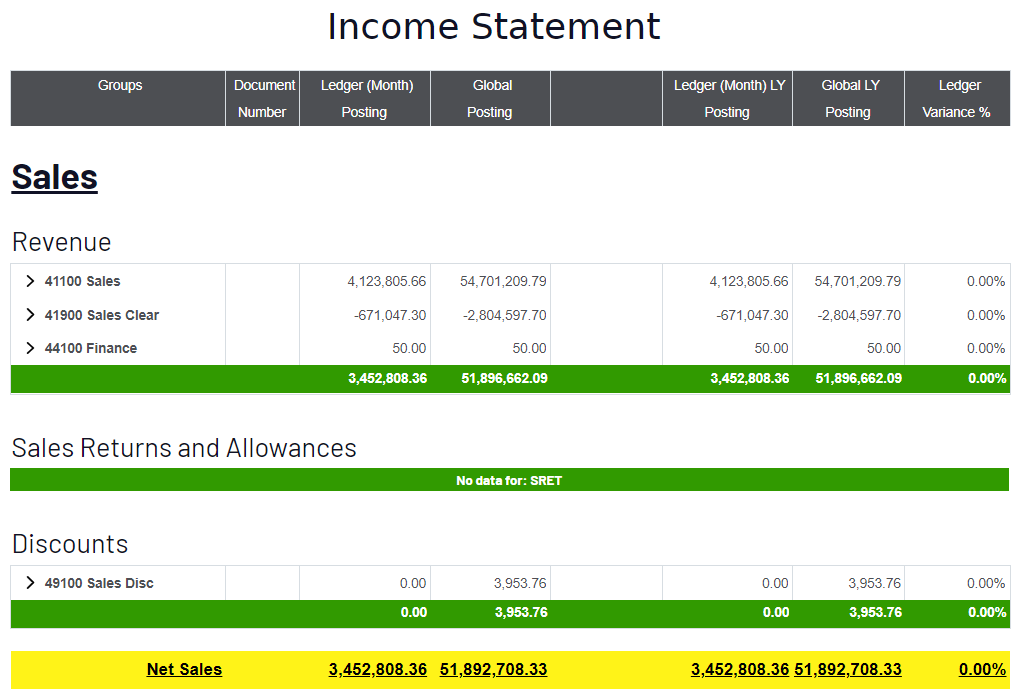Screen dimensions: 1019x699
Task: Expand the 41900 Sales Clear row chevron
Action: 30,314
